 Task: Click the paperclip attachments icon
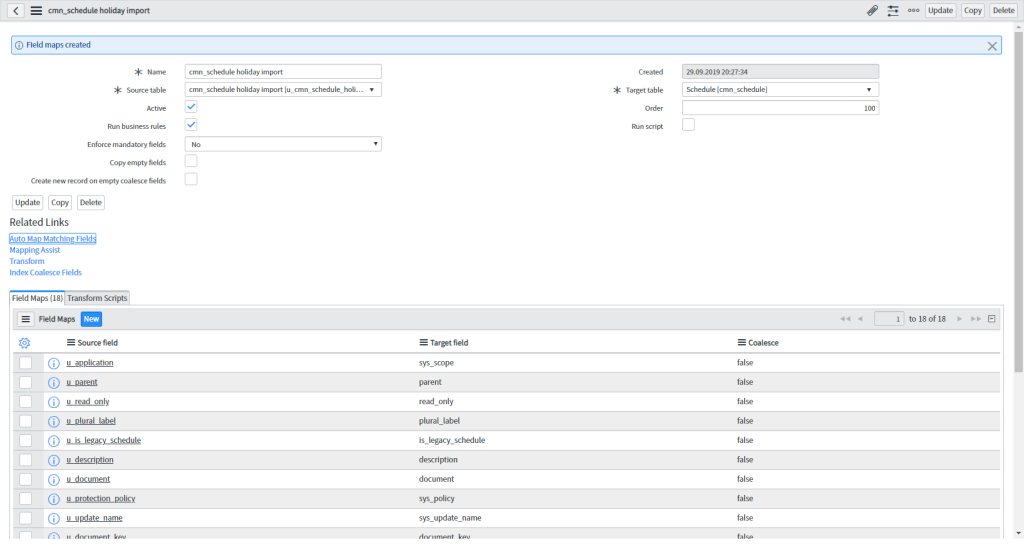(872, 10)
